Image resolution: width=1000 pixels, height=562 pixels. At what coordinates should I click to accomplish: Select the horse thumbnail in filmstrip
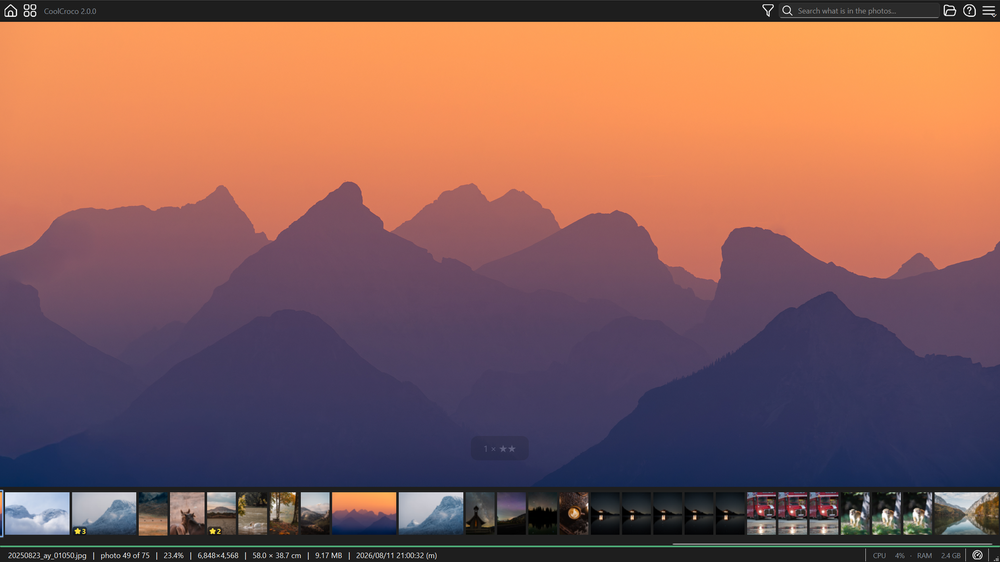point(188,513)
